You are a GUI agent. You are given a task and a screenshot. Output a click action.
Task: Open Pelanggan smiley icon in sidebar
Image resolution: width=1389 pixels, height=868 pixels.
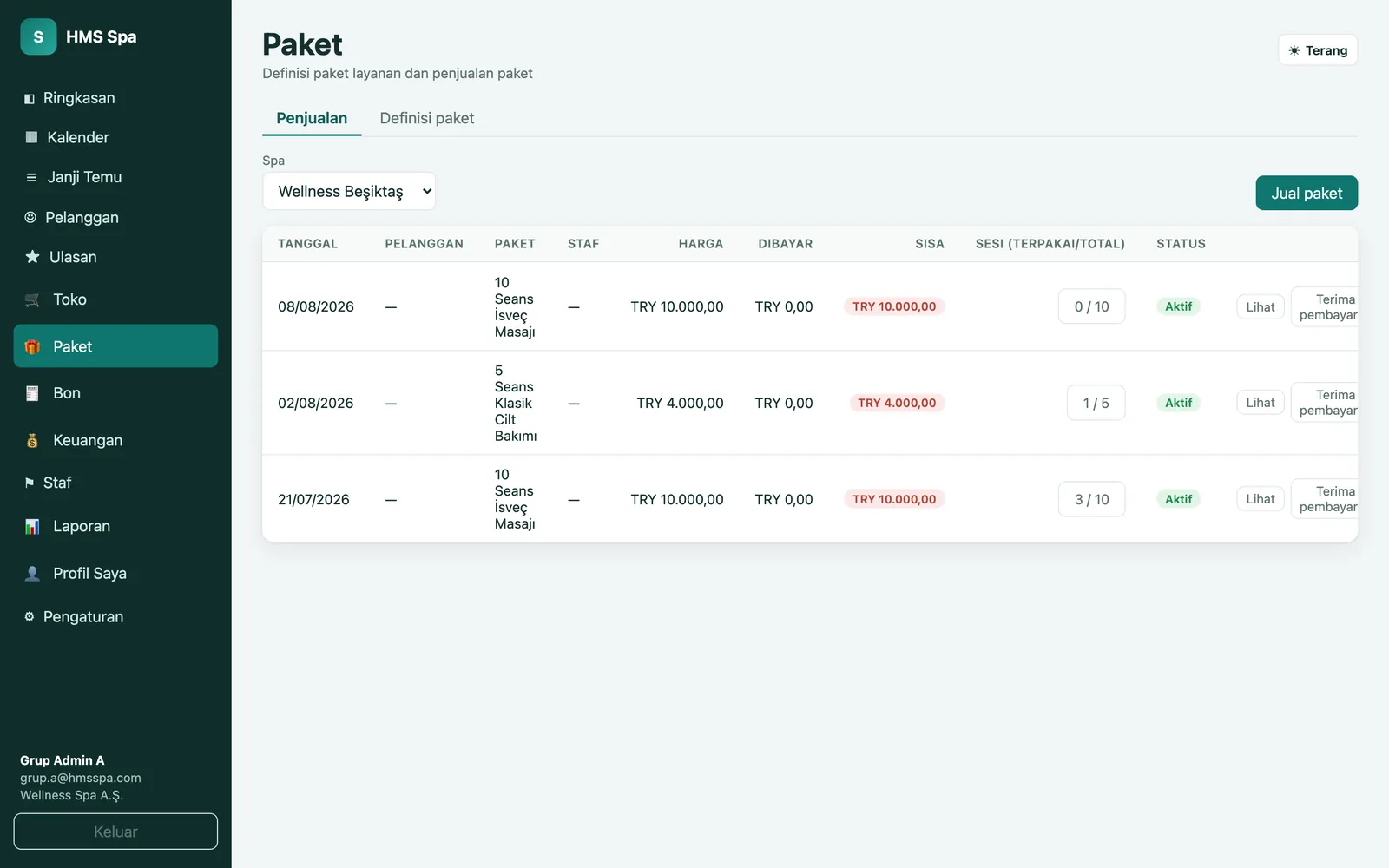[x=30, y=217]
